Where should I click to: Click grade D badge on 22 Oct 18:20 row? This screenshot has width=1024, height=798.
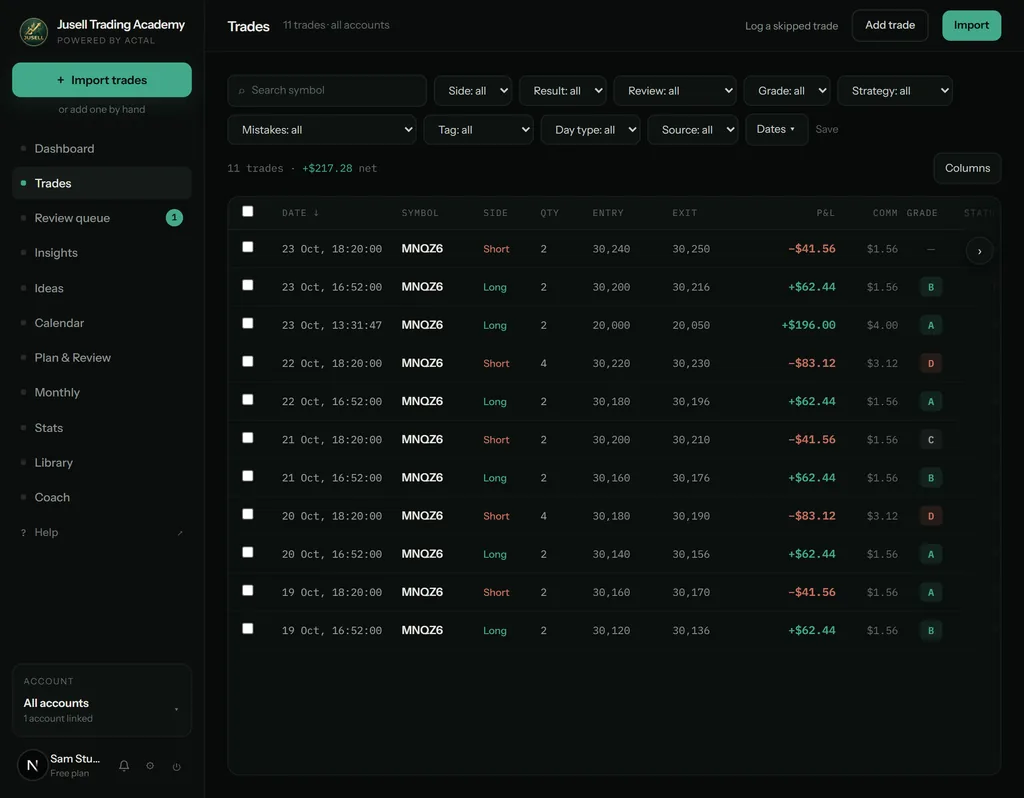tap(931, 363)
